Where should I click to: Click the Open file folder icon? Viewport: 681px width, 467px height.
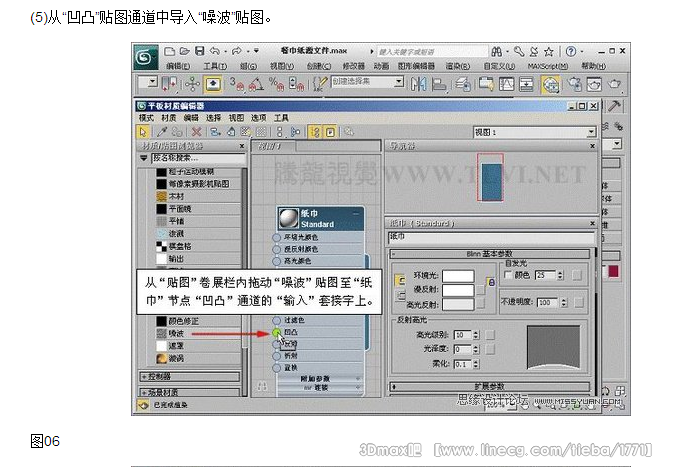pyautogui.click(x=184, y=51)
